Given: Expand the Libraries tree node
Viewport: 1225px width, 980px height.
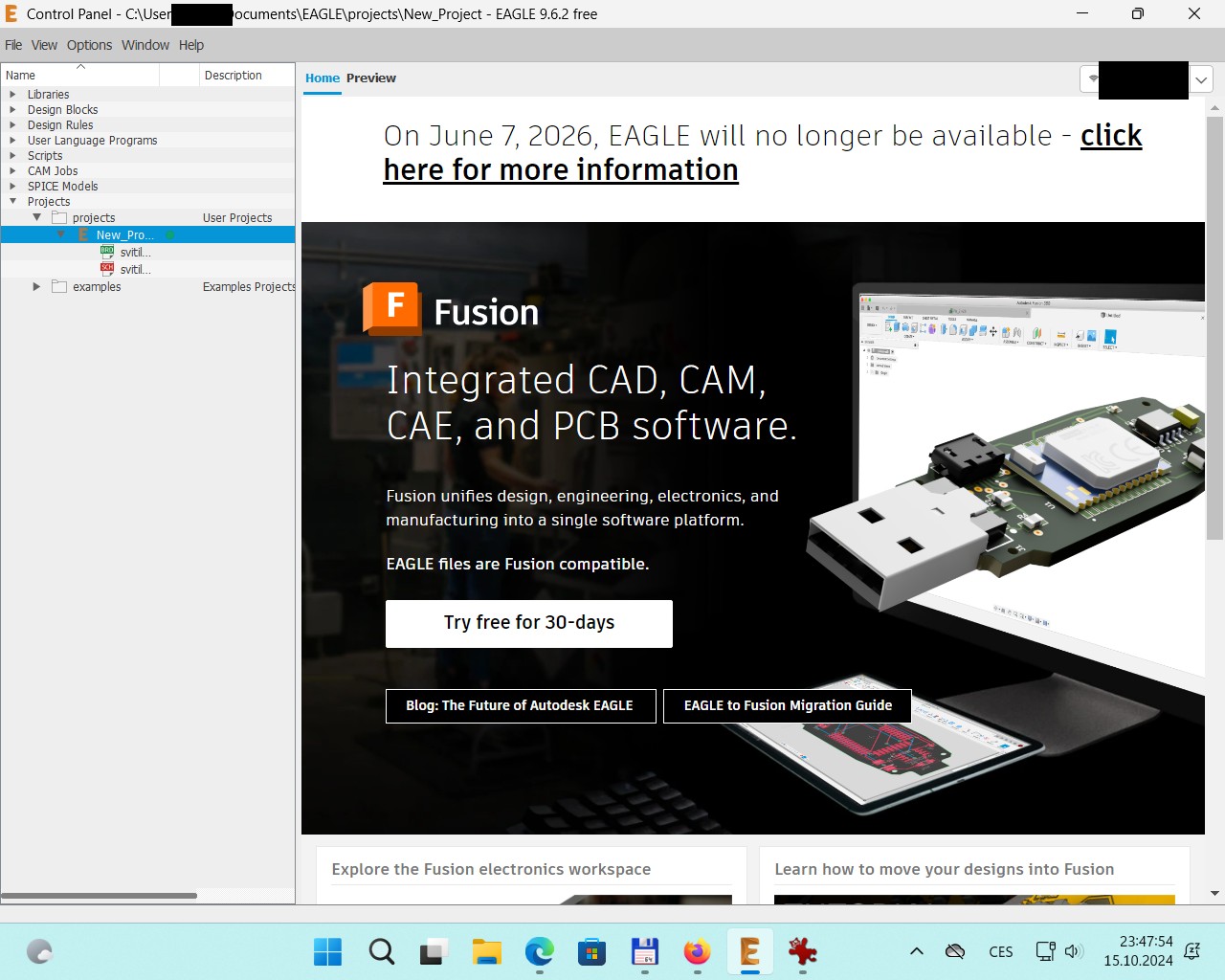Looking at the screenshot, I should coord(12,95).
